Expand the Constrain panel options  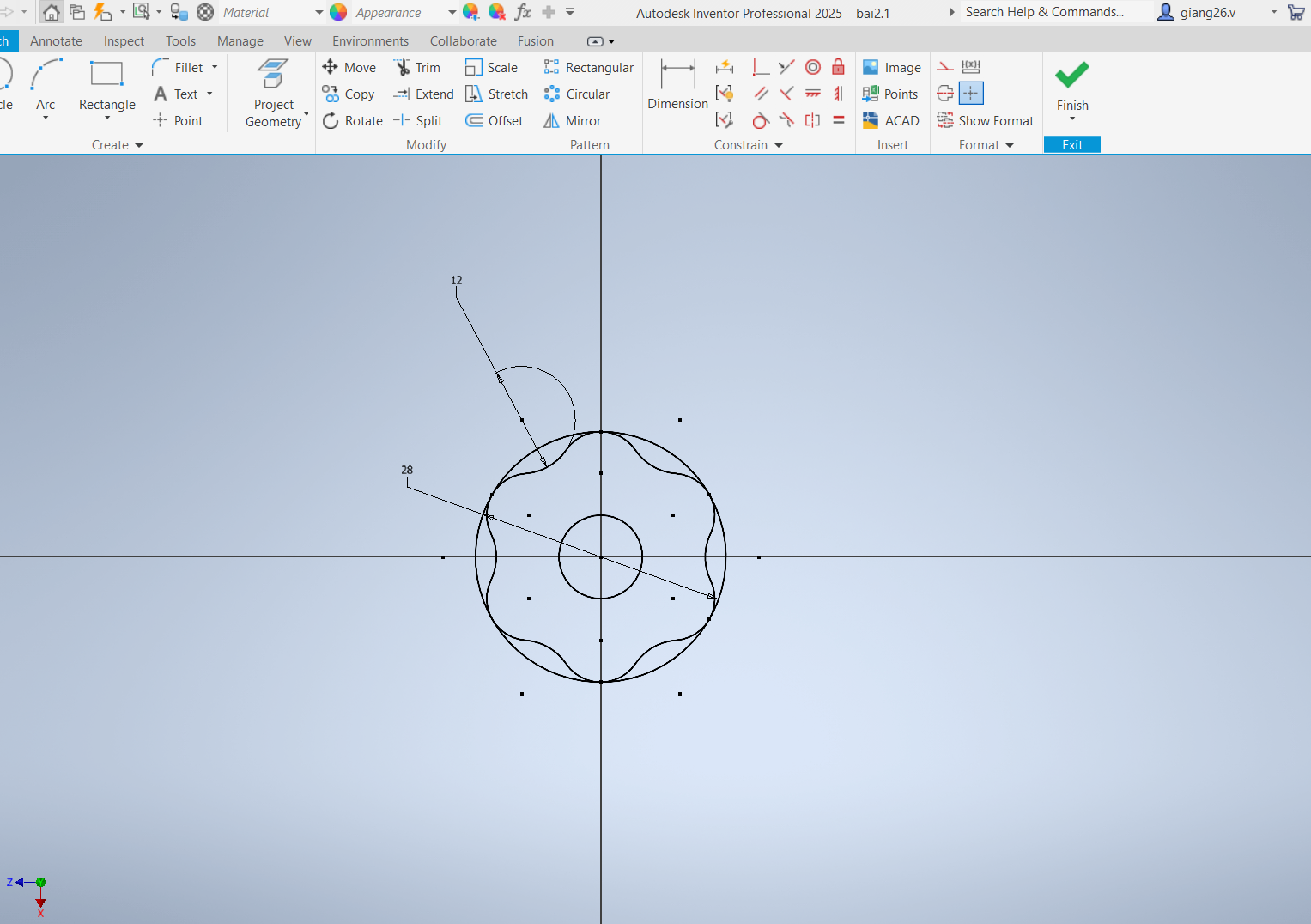point(779,145)
